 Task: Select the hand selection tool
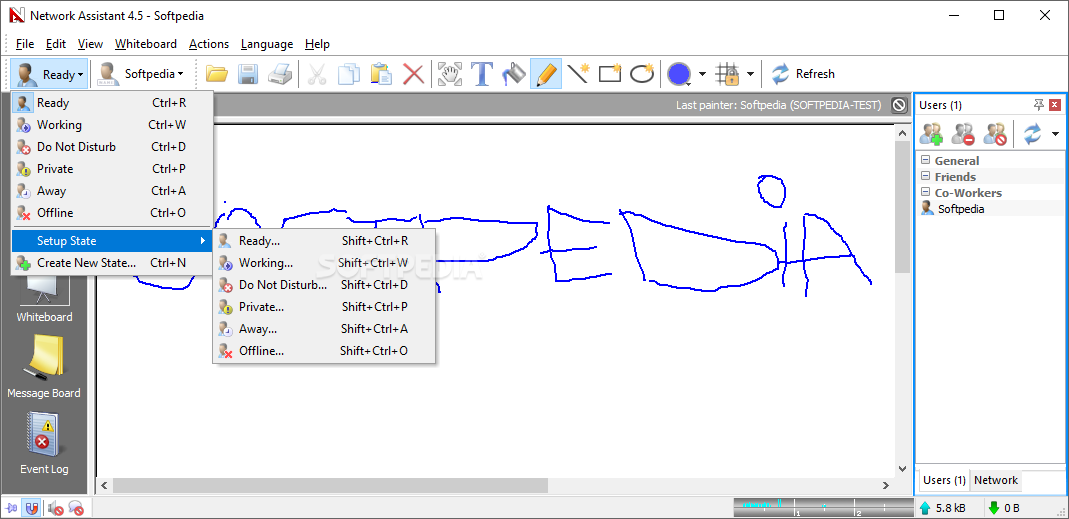coord(450,74)
